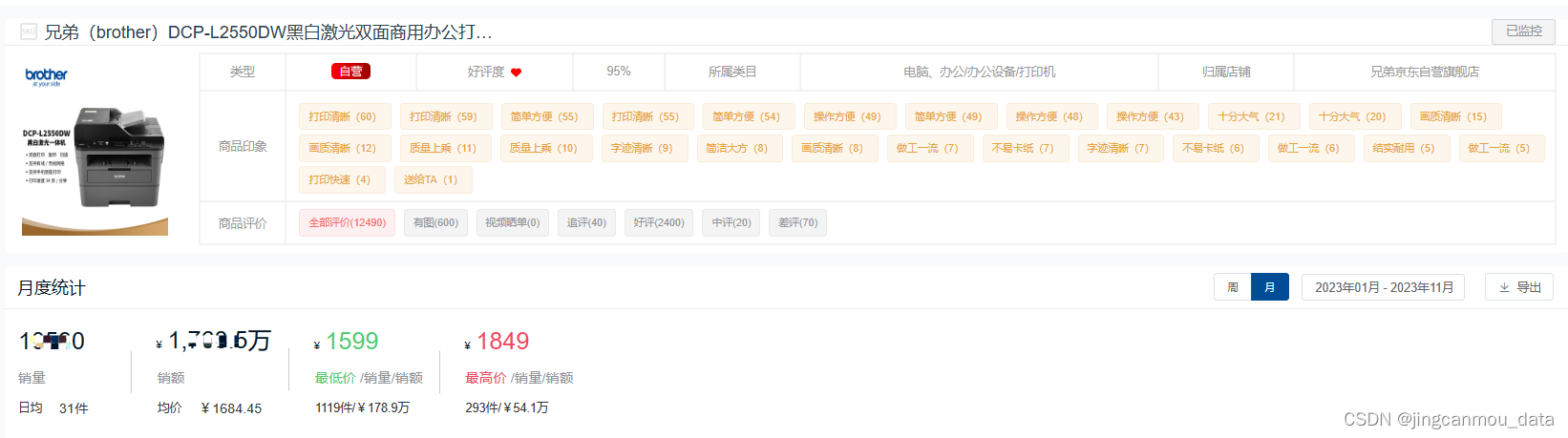
Task: Click the 打印清晰 (60) impression tag
Action: (345, 116)
